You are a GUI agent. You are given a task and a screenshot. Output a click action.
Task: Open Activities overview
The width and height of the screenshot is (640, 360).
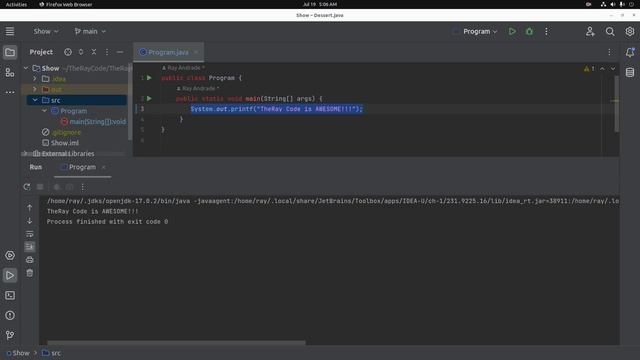pos(16,4)
